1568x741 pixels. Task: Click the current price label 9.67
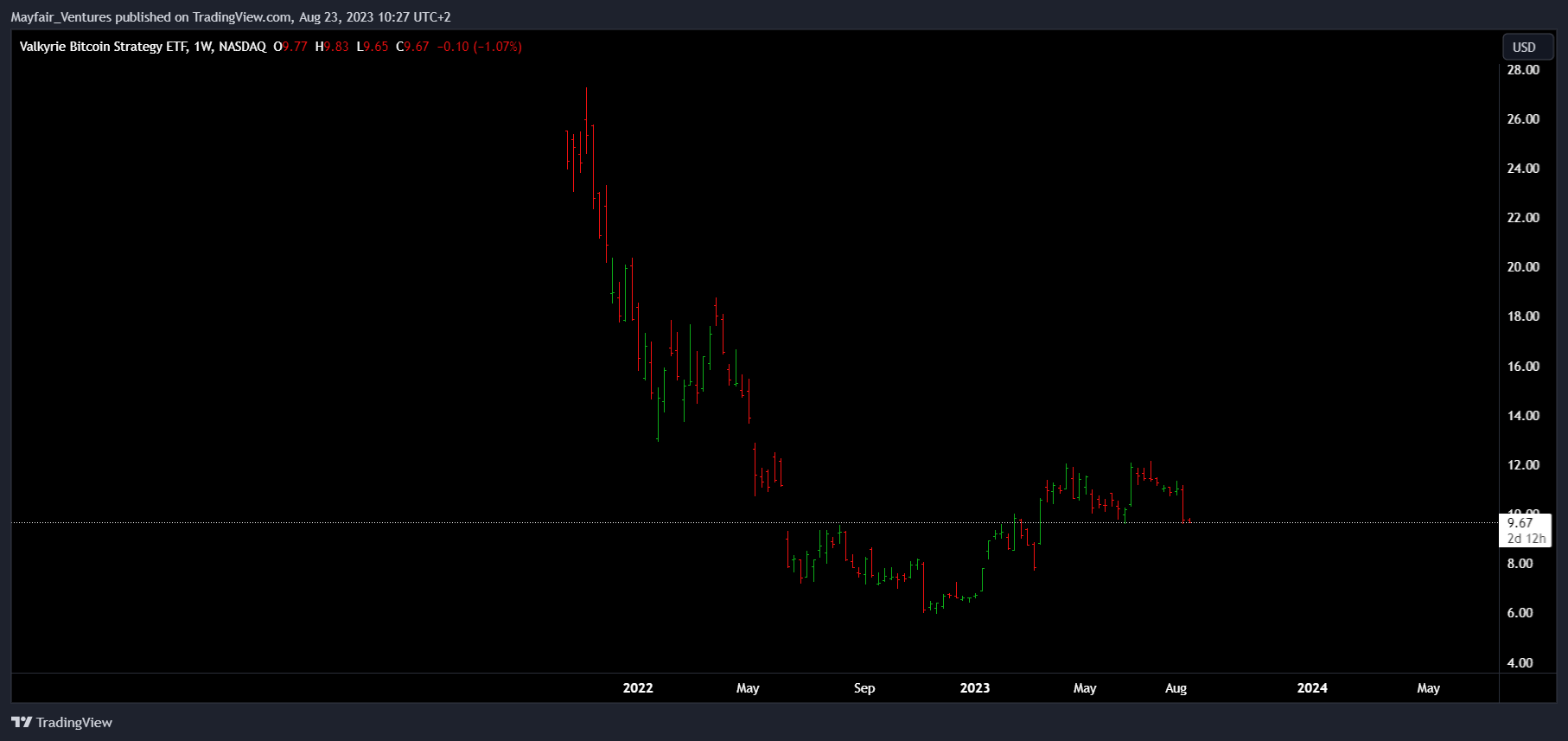pyautogui.click(x=1520, y=522)
